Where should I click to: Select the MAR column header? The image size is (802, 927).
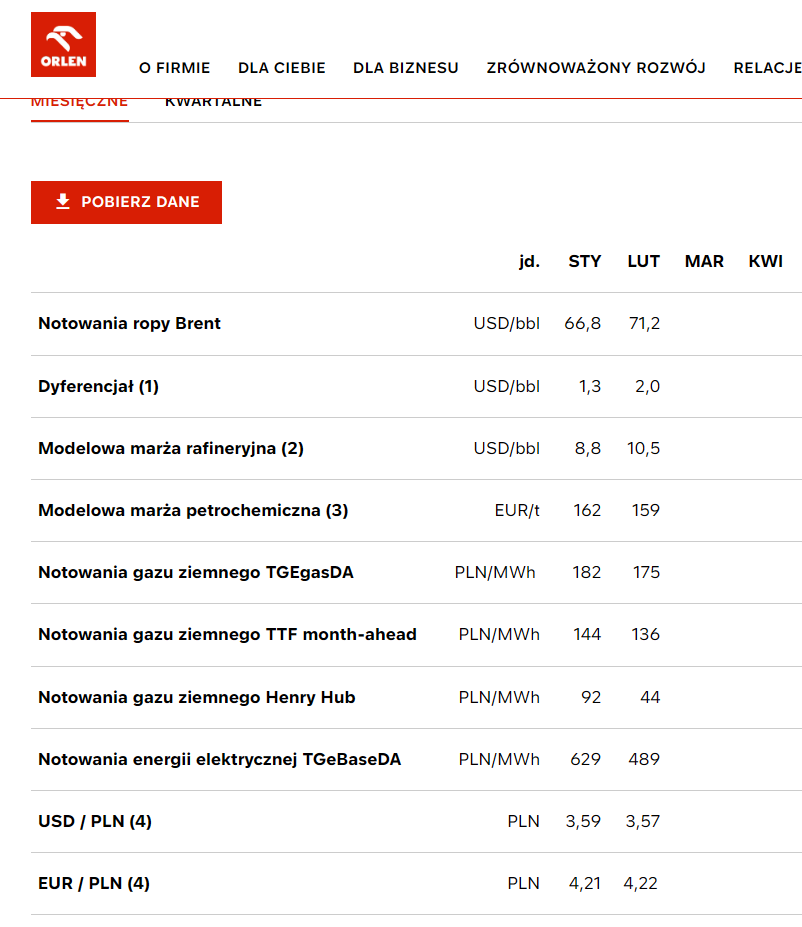coord(704,261)
